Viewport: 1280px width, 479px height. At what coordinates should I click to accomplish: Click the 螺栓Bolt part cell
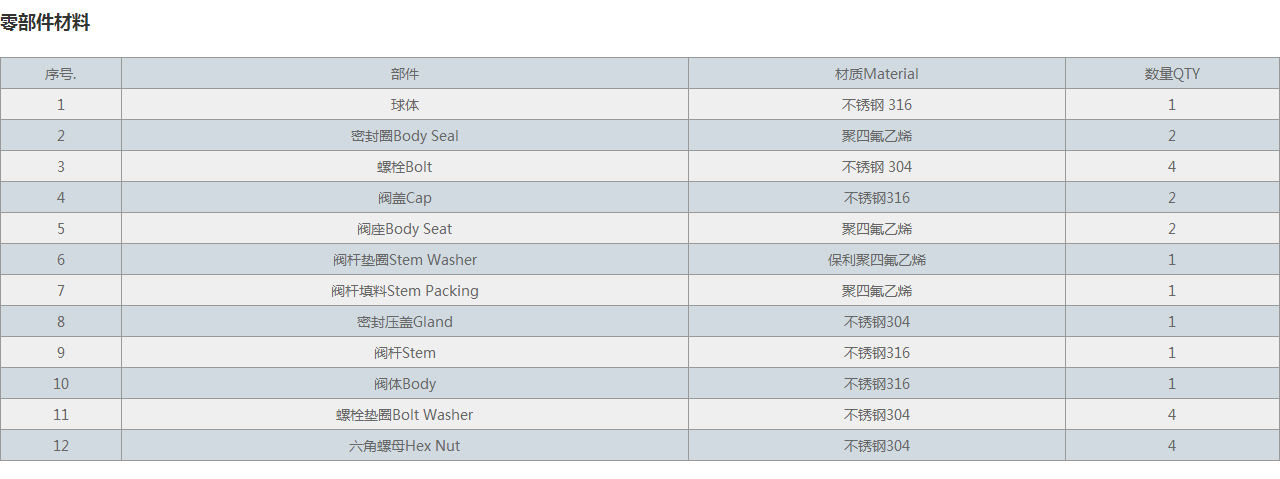coord(404,167)
